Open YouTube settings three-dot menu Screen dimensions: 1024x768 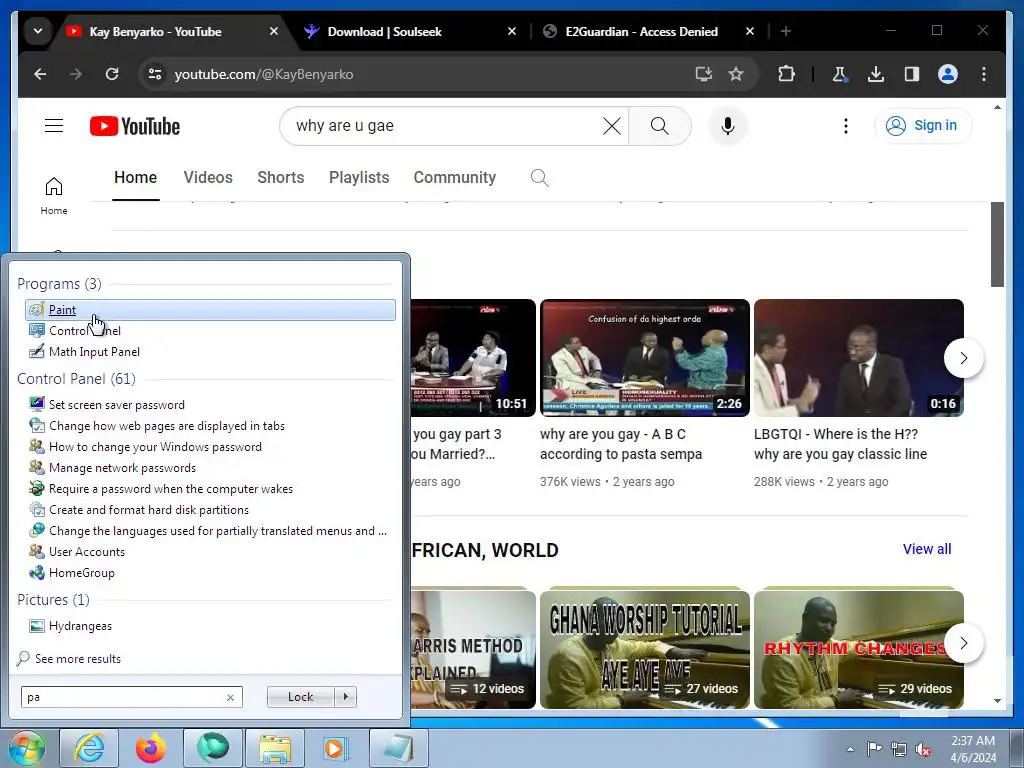coord(846,126)
